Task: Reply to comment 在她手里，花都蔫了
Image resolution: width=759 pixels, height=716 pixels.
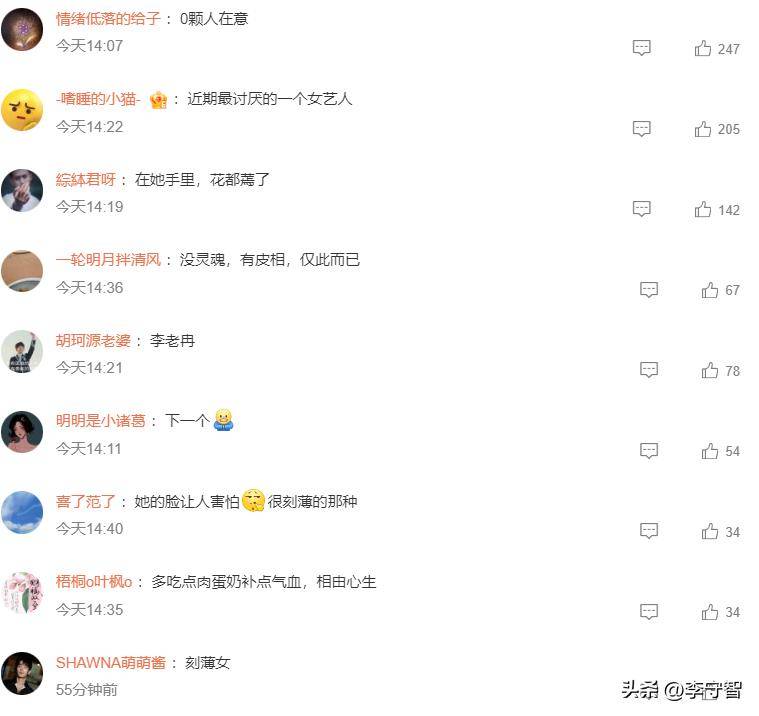Action: (642, 209)
